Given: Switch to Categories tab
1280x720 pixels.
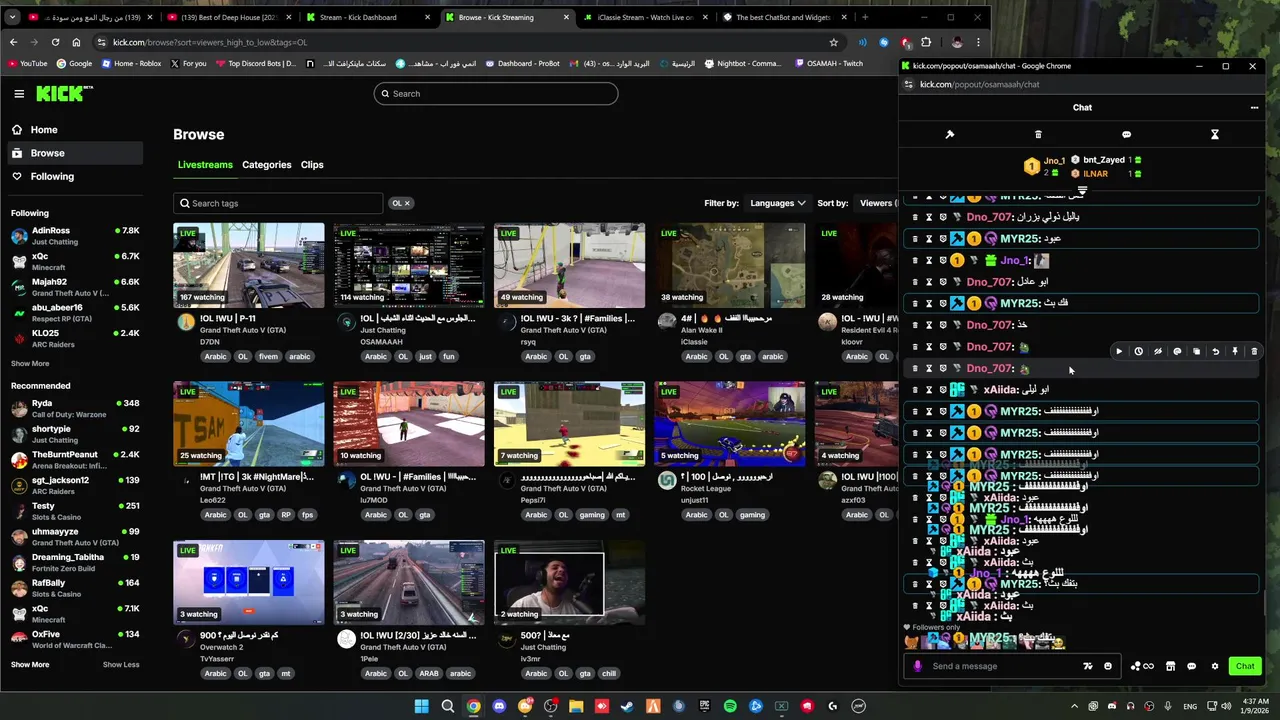Looking at the screenshot, I should tap(266, 165).
